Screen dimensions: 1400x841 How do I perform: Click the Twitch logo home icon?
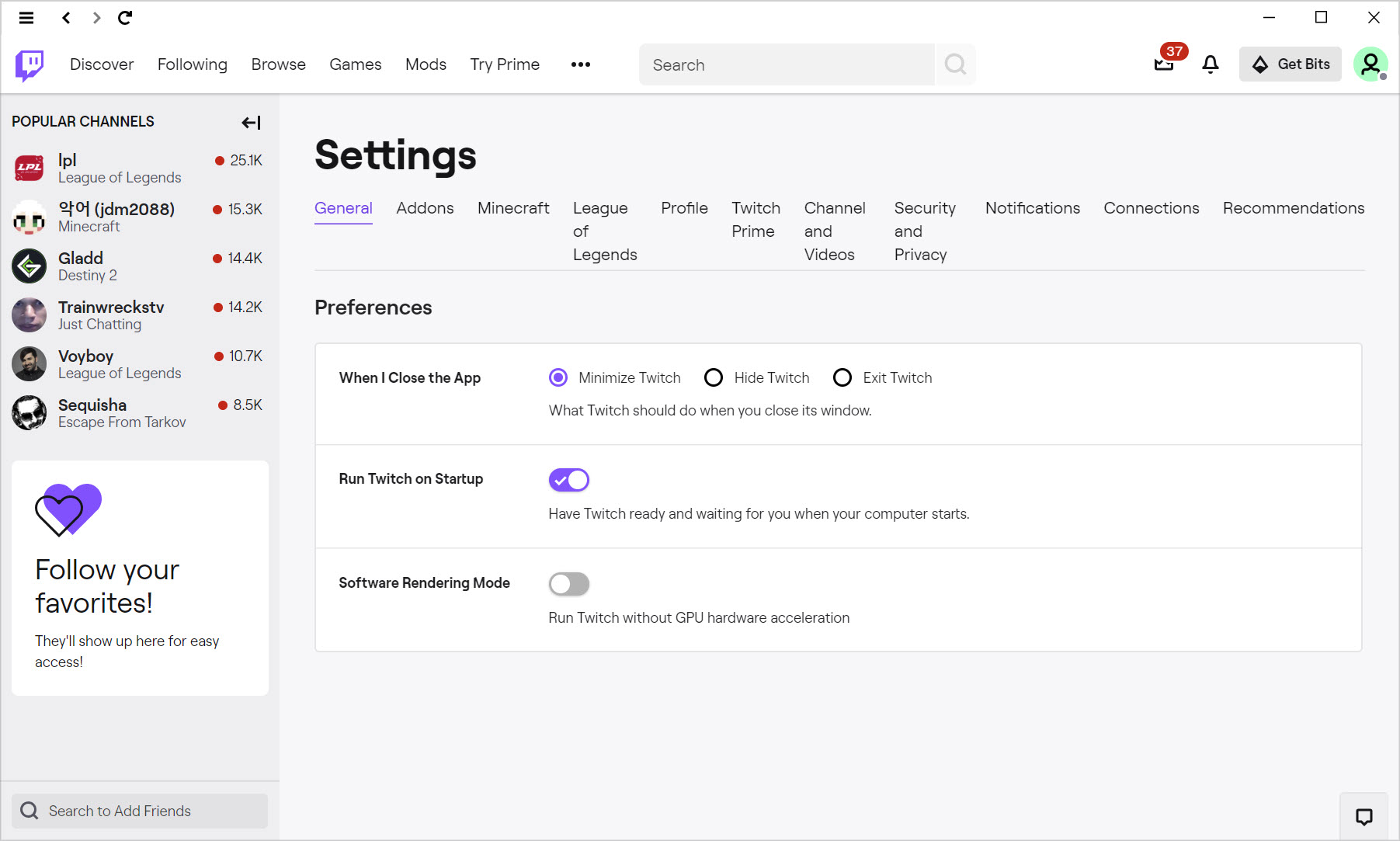(30, 65)
